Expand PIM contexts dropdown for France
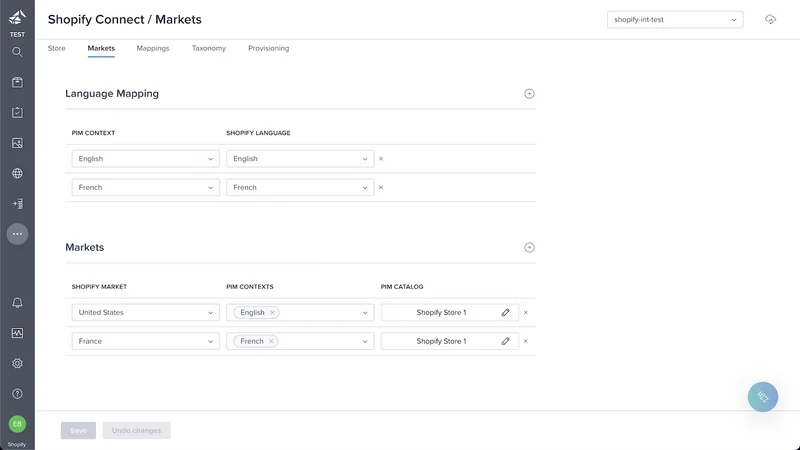The image size is (800, 450). [x=365, y=341]
